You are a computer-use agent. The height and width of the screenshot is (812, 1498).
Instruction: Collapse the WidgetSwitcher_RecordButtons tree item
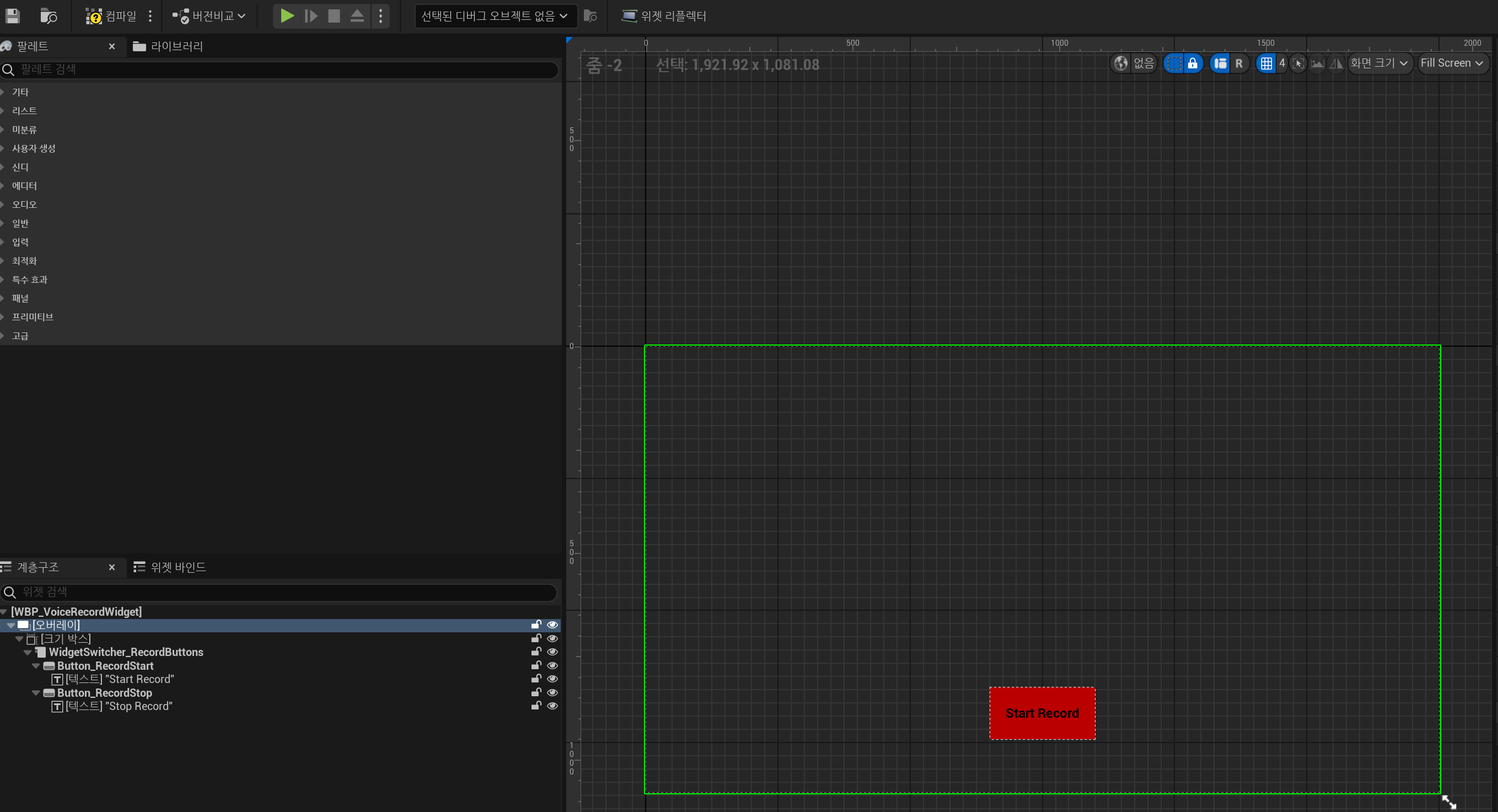[28, 652]
